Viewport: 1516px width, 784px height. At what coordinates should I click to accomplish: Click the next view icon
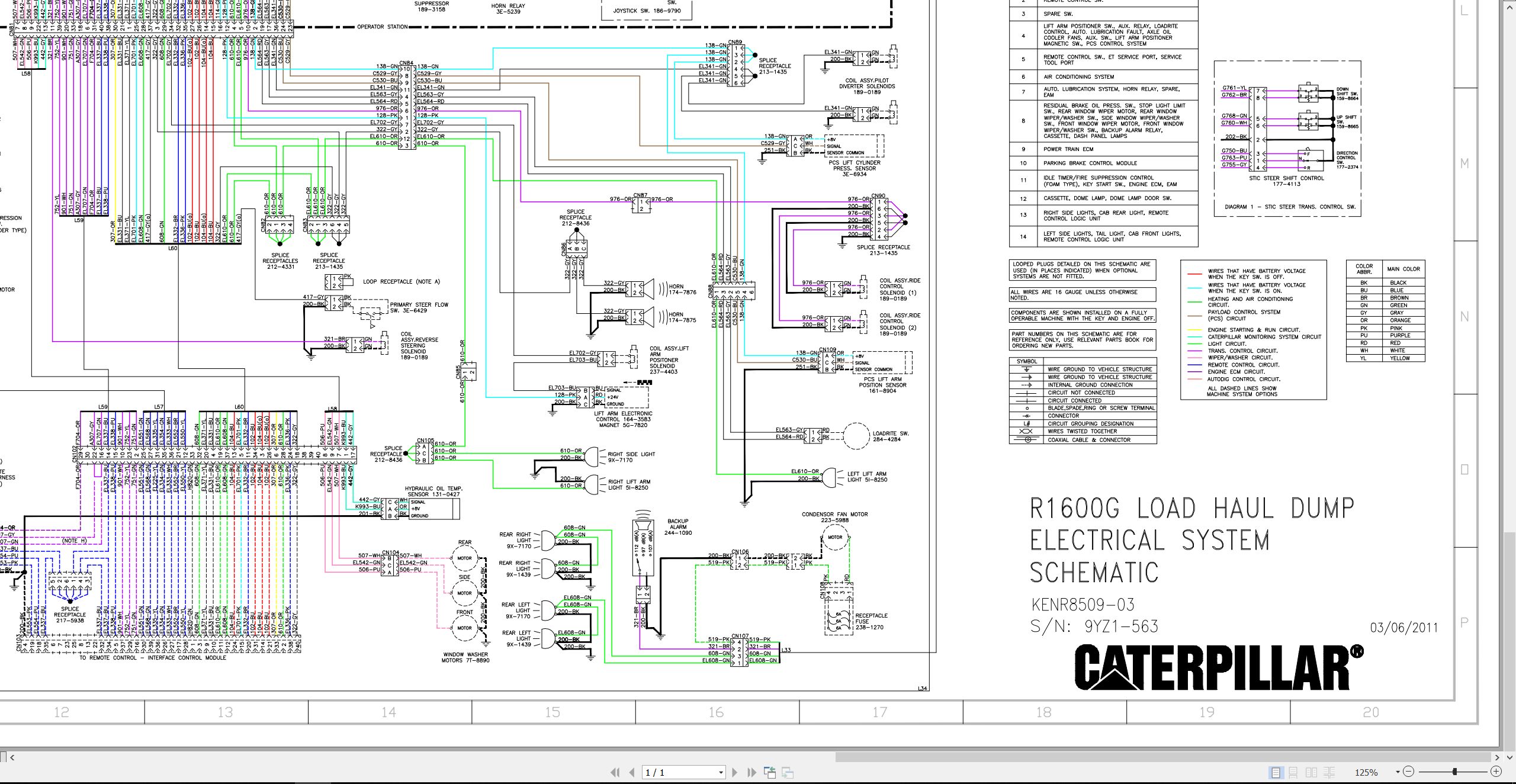pos(788,772)
